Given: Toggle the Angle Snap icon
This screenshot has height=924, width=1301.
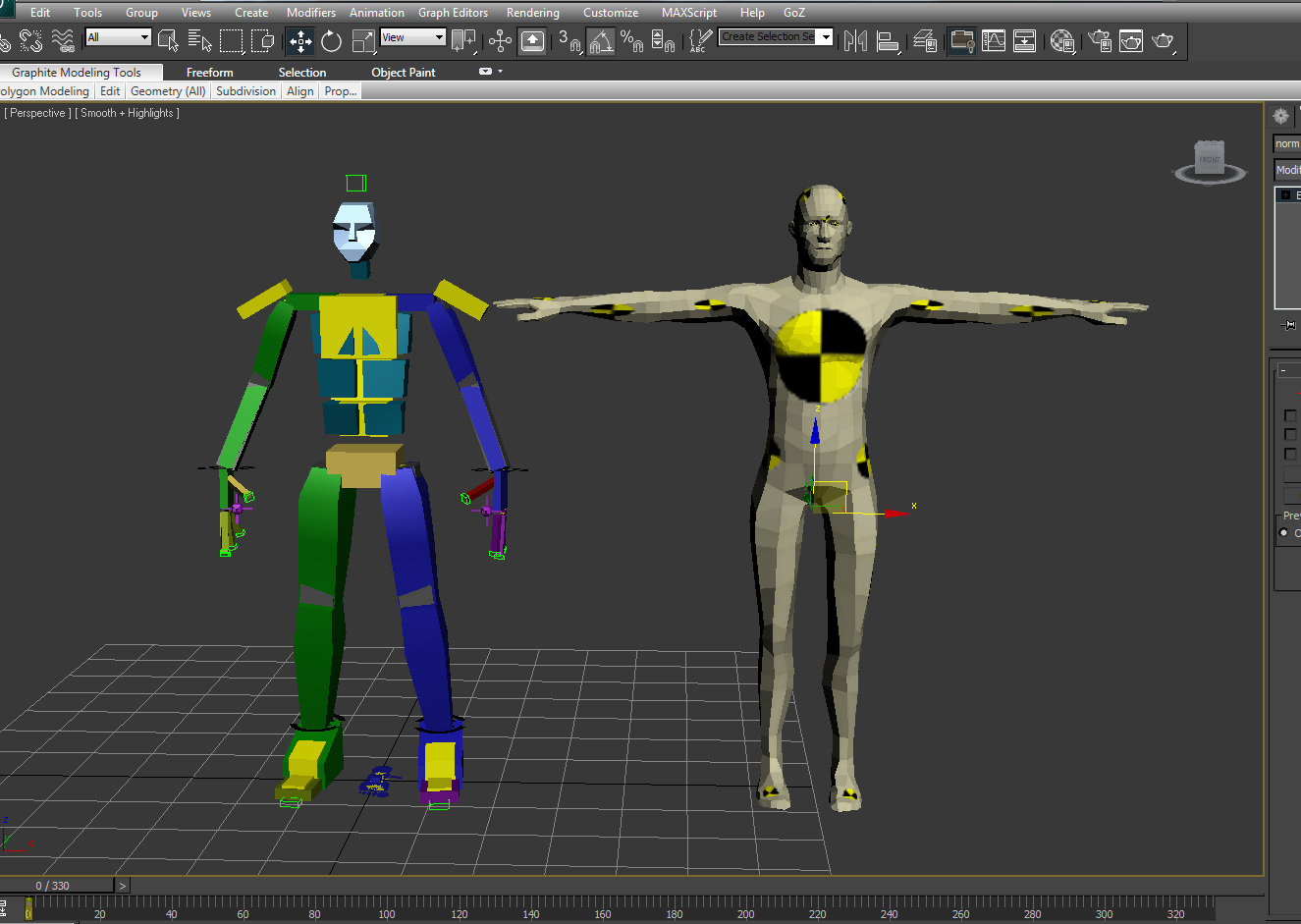Looking at the screenshot, I should pyautogui.click(x=601, y=41).
